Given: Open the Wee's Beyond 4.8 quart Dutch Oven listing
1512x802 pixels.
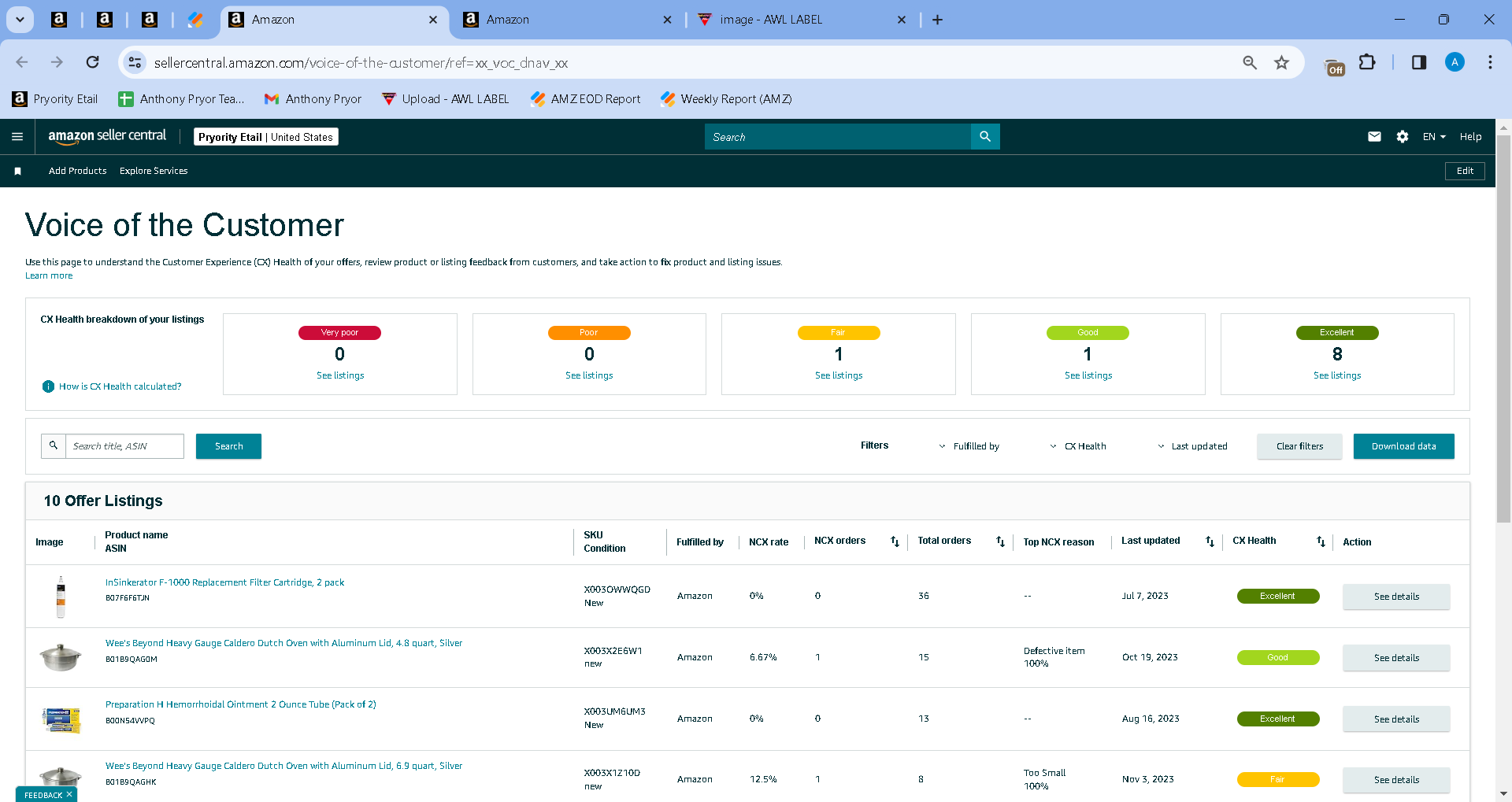Looking at the screenshot, I should coord(283,643).
